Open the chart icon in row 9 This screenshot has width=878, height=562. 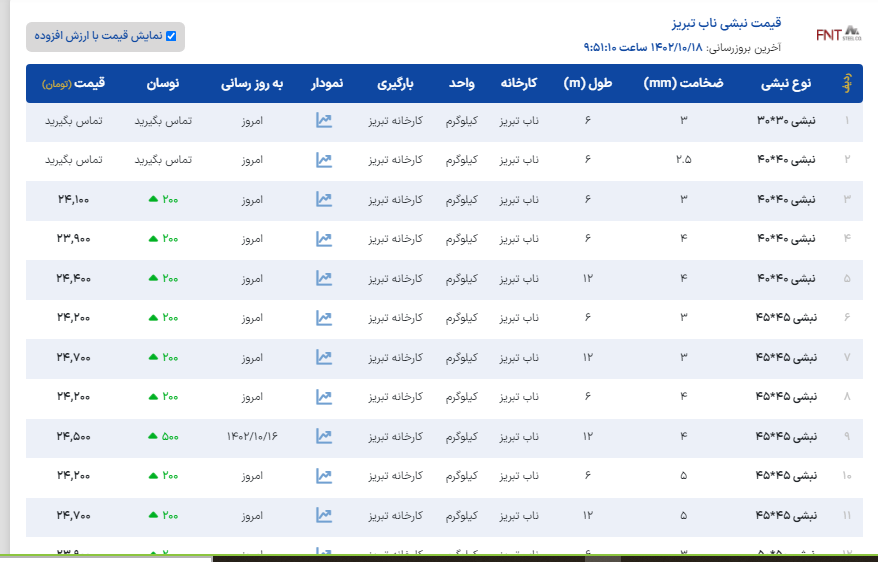[x=324, y=436]
